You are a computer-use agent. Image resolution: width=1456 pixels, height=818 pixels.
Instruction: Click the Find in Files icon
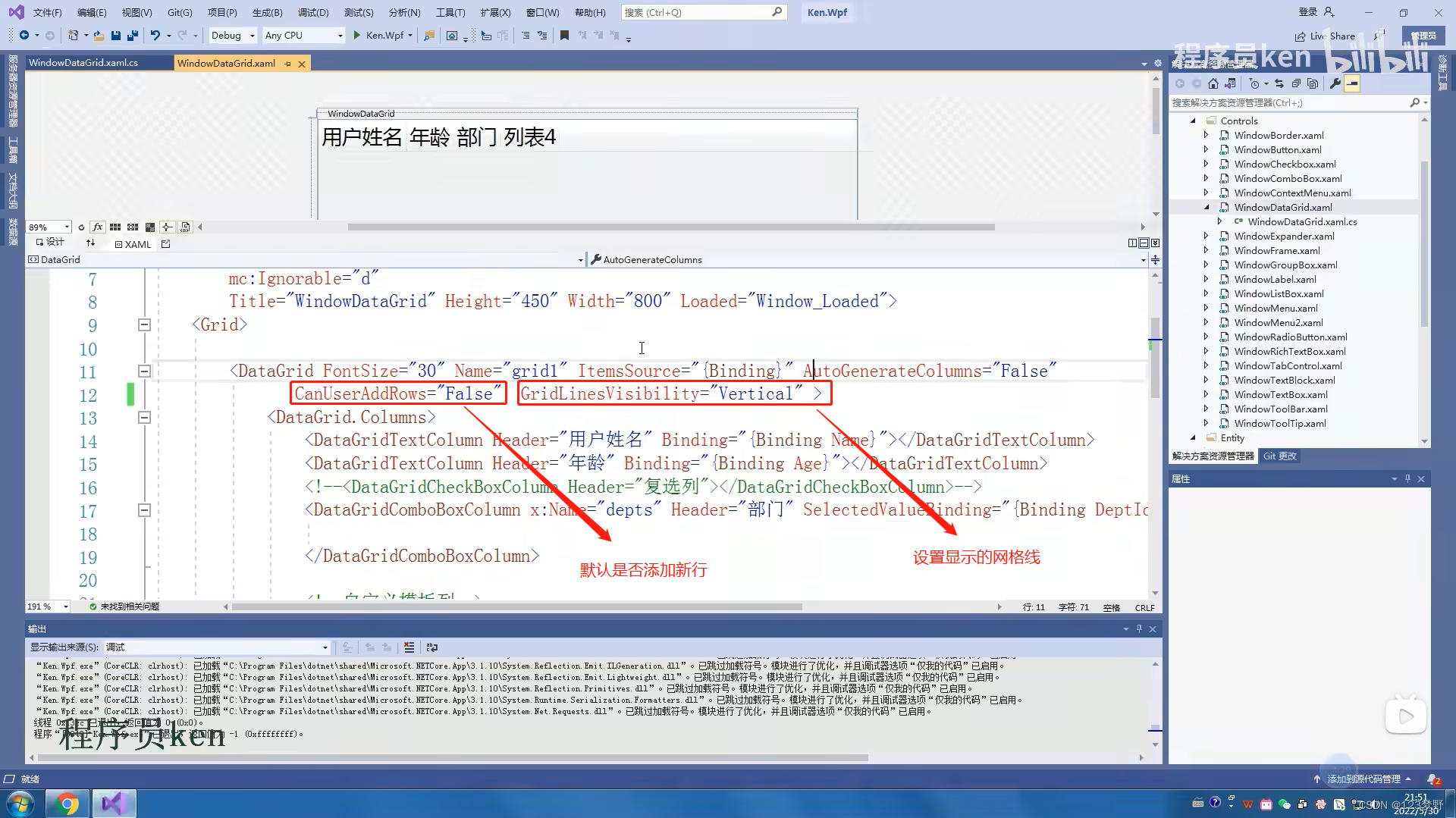point(429,35)
